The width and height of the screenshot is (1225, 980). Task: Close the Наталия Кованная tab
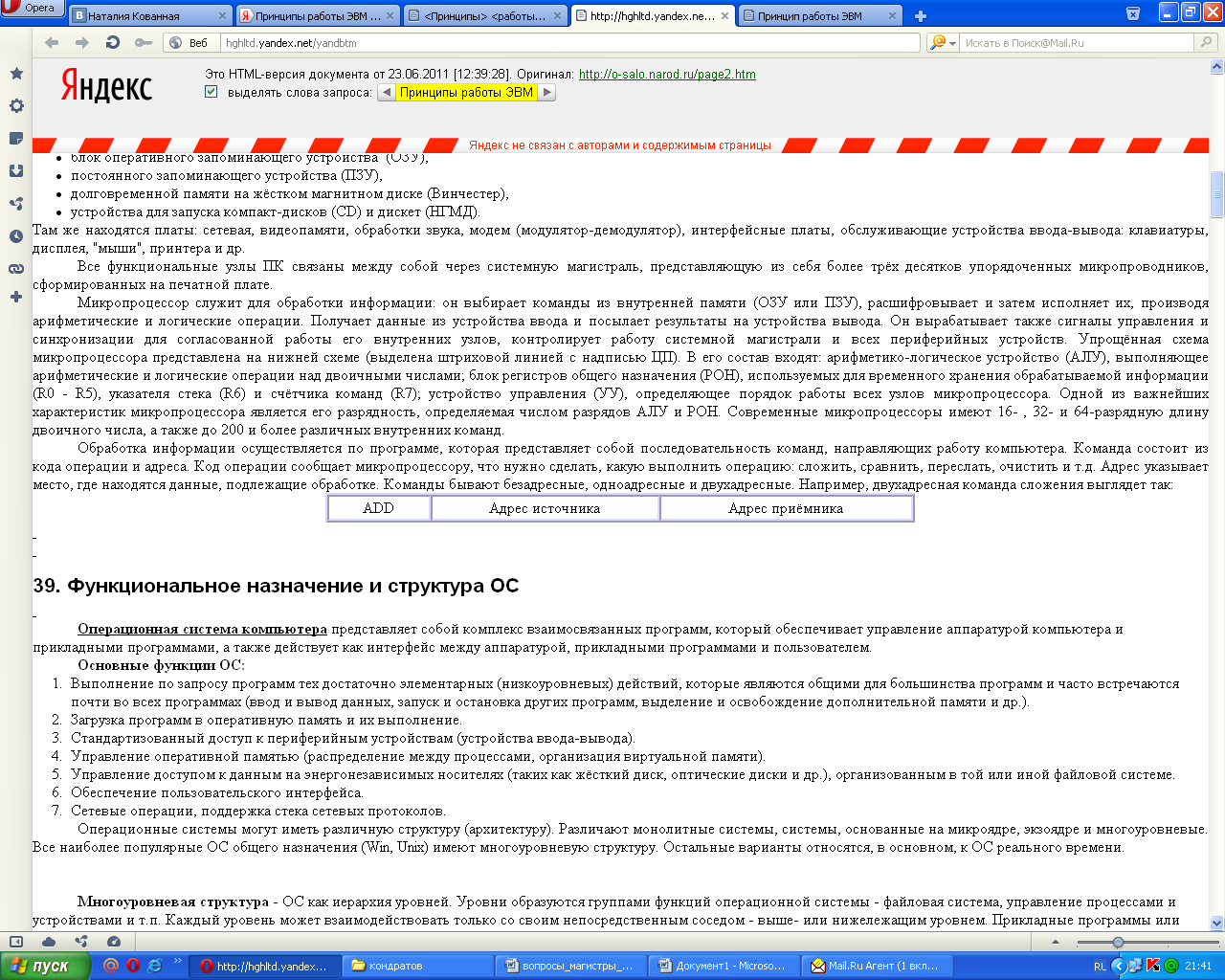tap(223, 15)
